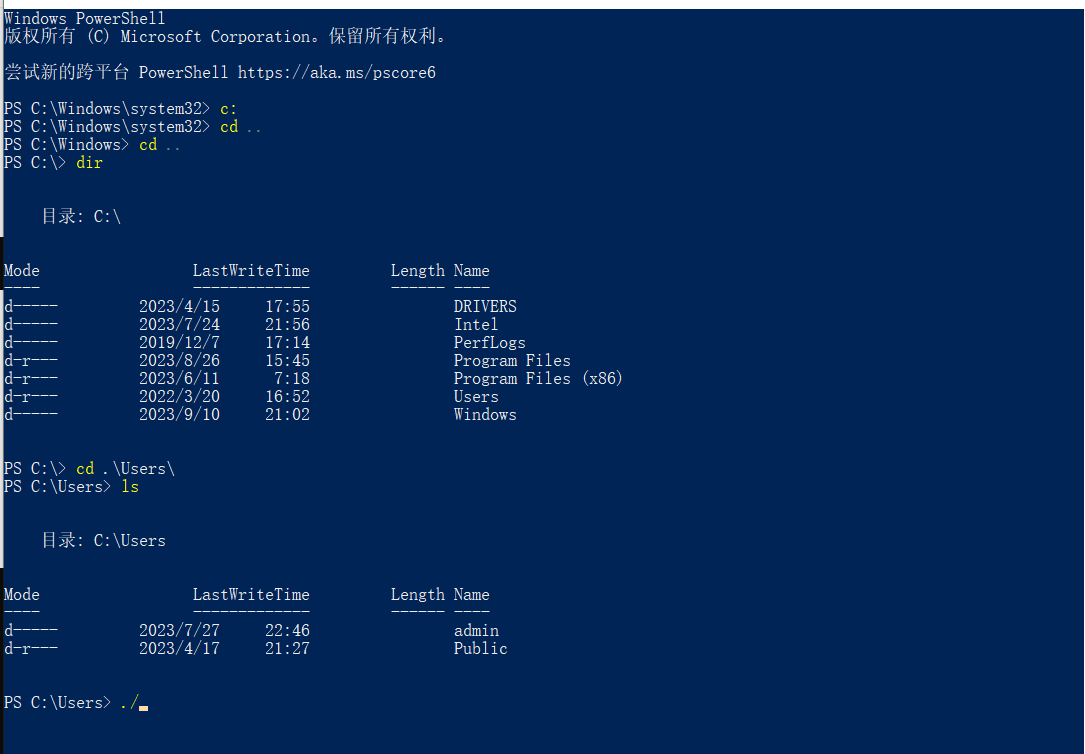The image size is (1085, 754).
Task: Click the typed dir command
Action: (89, 163)
